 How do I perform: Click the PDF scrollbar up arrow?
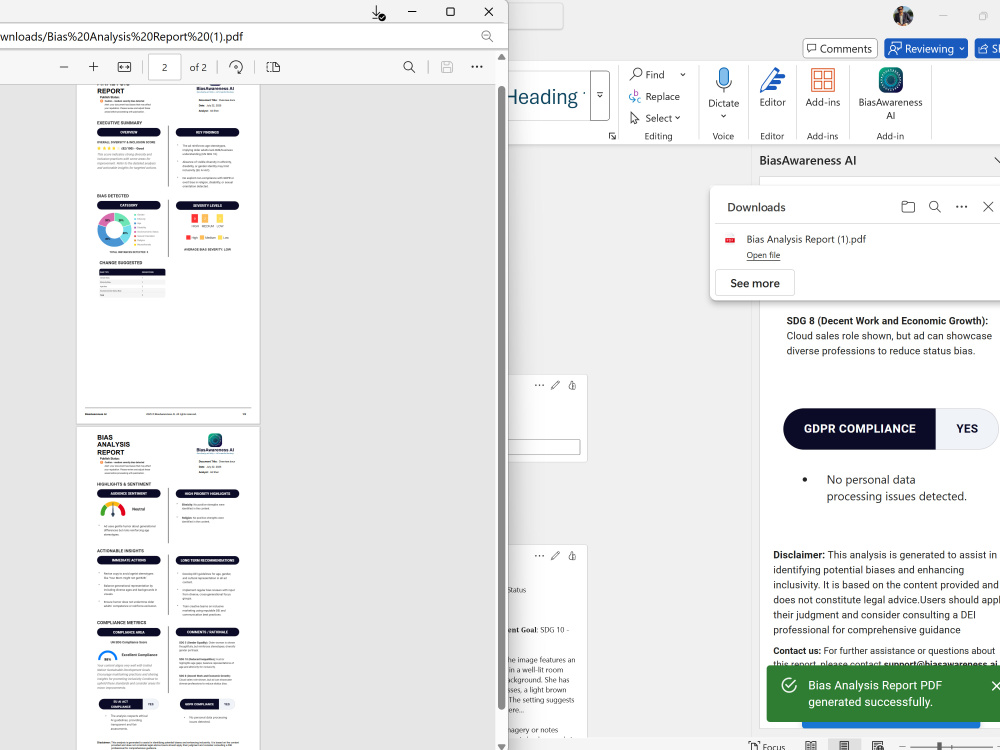point(501,57)
